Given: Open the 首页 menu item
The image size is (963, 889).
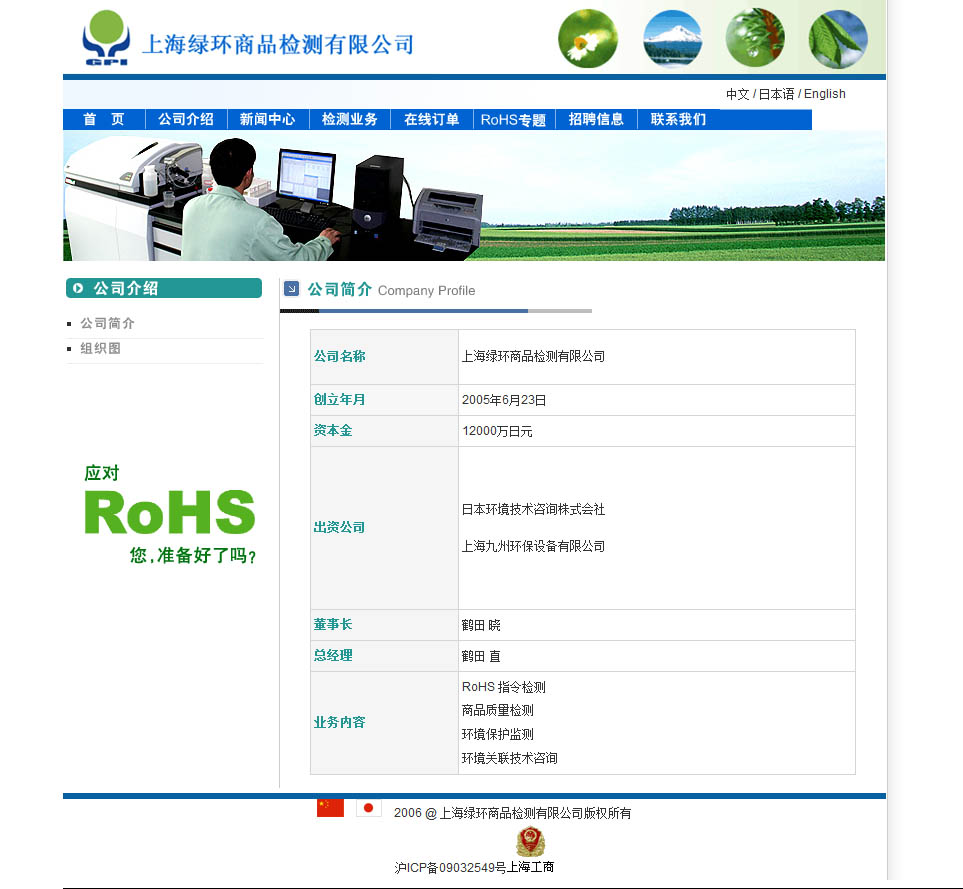Looking at the screenshot, I should [104, 119].
